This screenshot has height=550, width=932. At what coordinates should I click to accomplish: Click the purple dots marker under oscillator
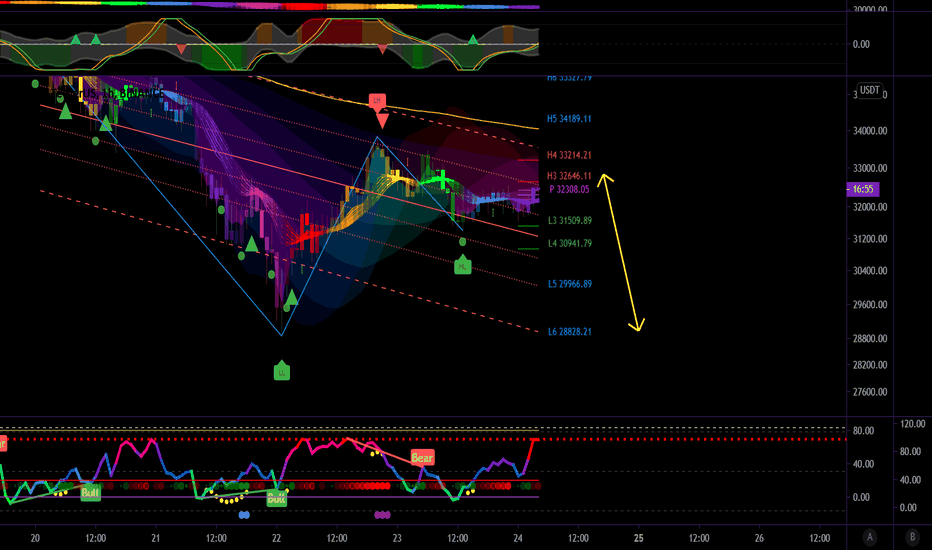(x=382, y=515)
